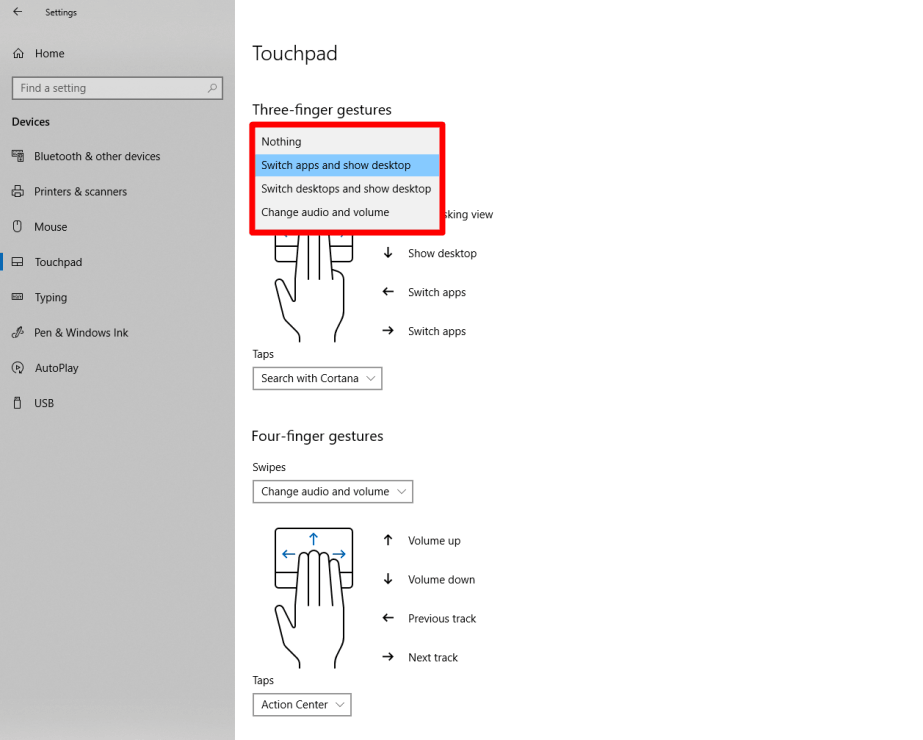Click the search magnifier icon

click(213, 88)
